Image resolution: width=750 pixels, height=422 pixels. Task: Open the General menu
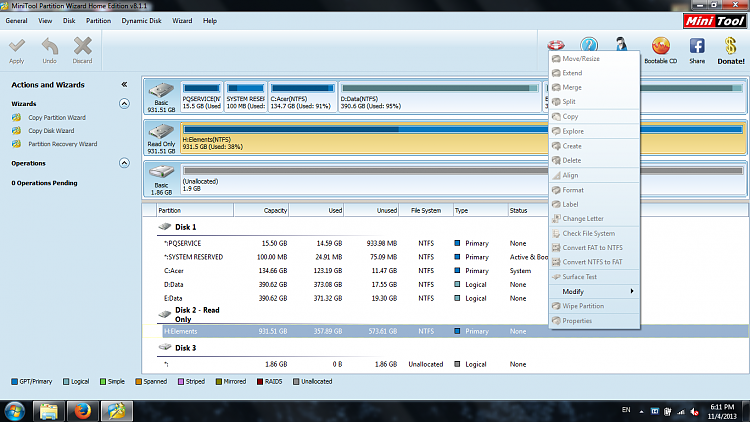[16, 21]
